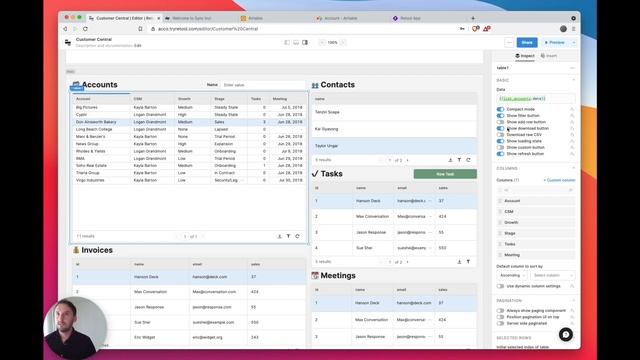The width and height of the screenshot is (640, 360).
Task: Click the filter icon under Accounts table
Action: pos(289,236)
